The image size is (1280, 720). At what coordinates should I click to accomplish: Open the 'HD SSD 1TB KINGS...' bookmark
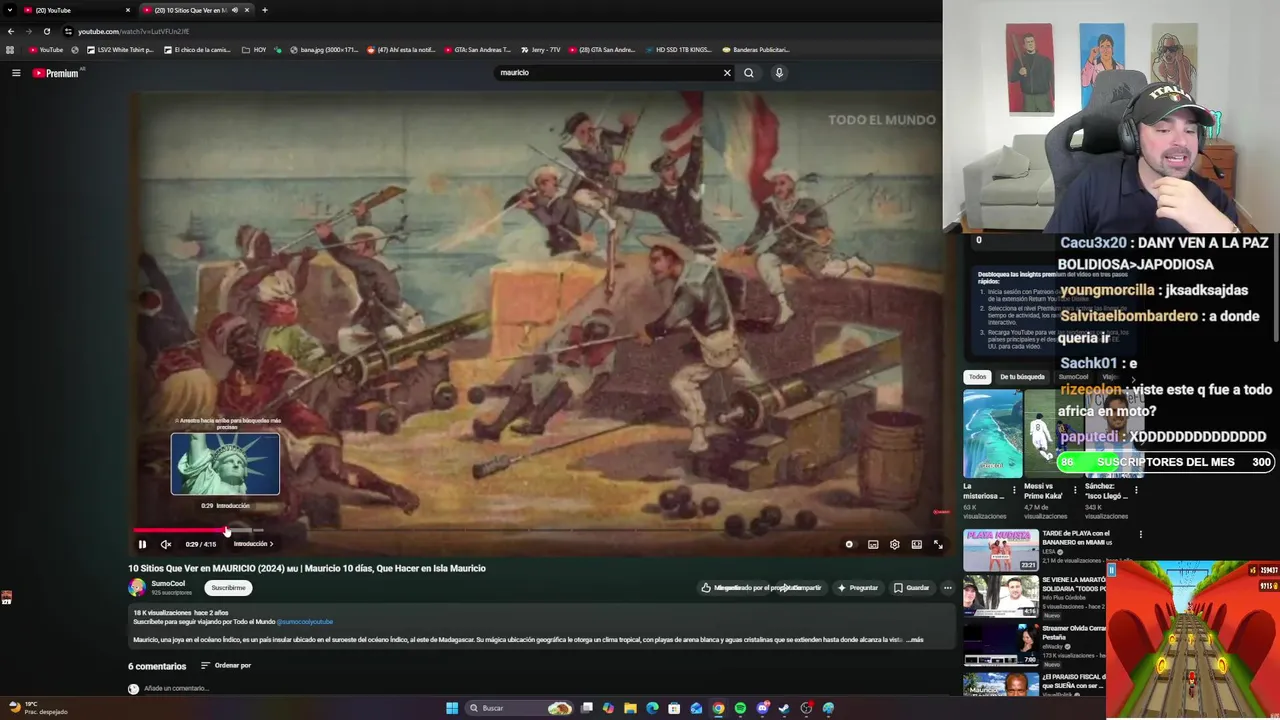pyautogui.click(x=677, y=50)
